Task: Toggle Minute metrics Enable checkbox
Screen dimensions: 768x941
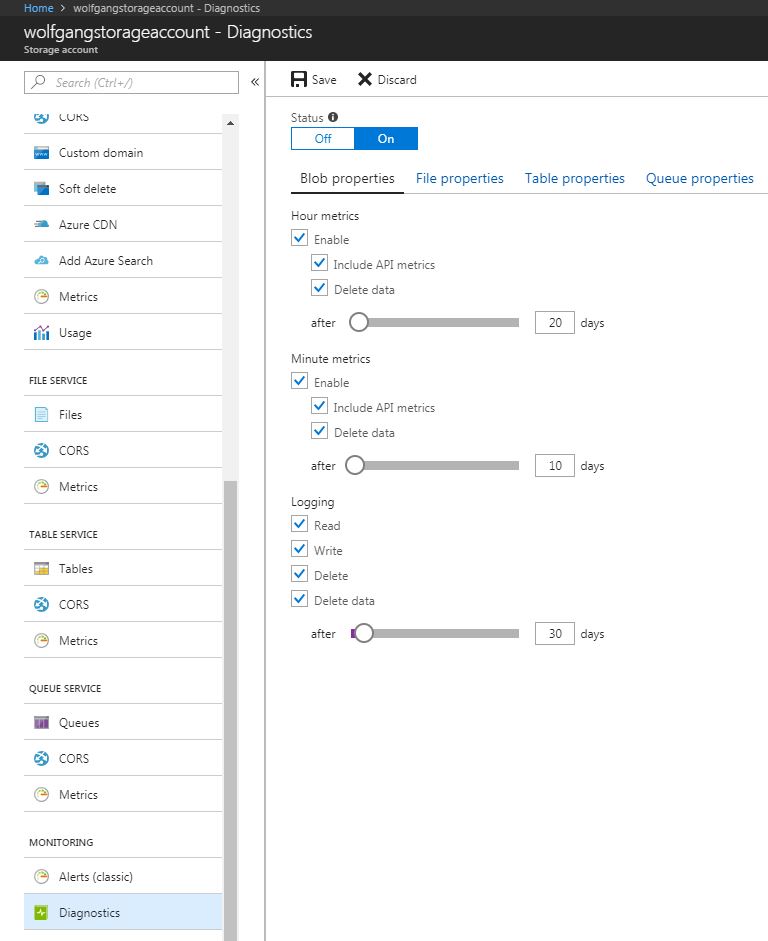Action: pyautogui.click(x=299, y=381)
